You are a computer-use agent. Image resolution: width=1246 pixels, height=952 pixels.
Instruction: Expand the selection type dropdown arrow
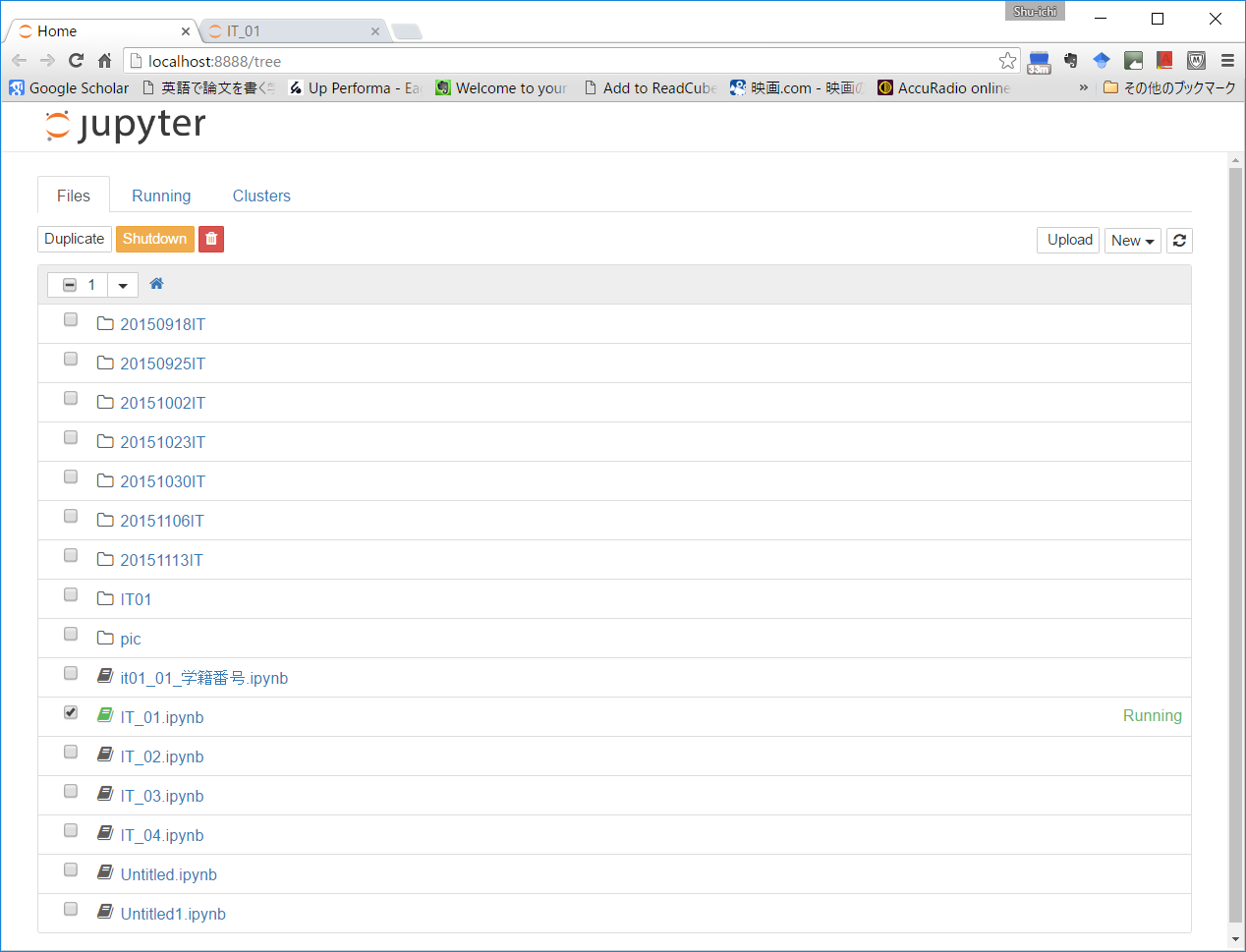pos(123,285)
